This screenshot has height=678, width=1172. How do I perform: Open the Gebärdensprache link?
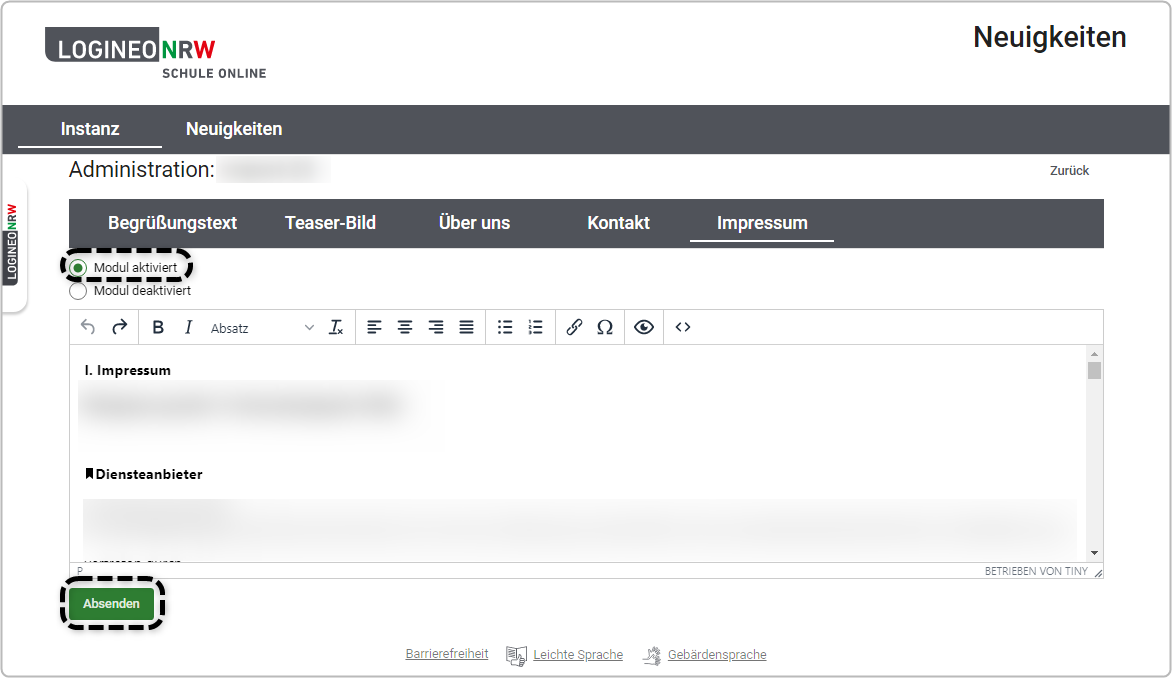717,655
